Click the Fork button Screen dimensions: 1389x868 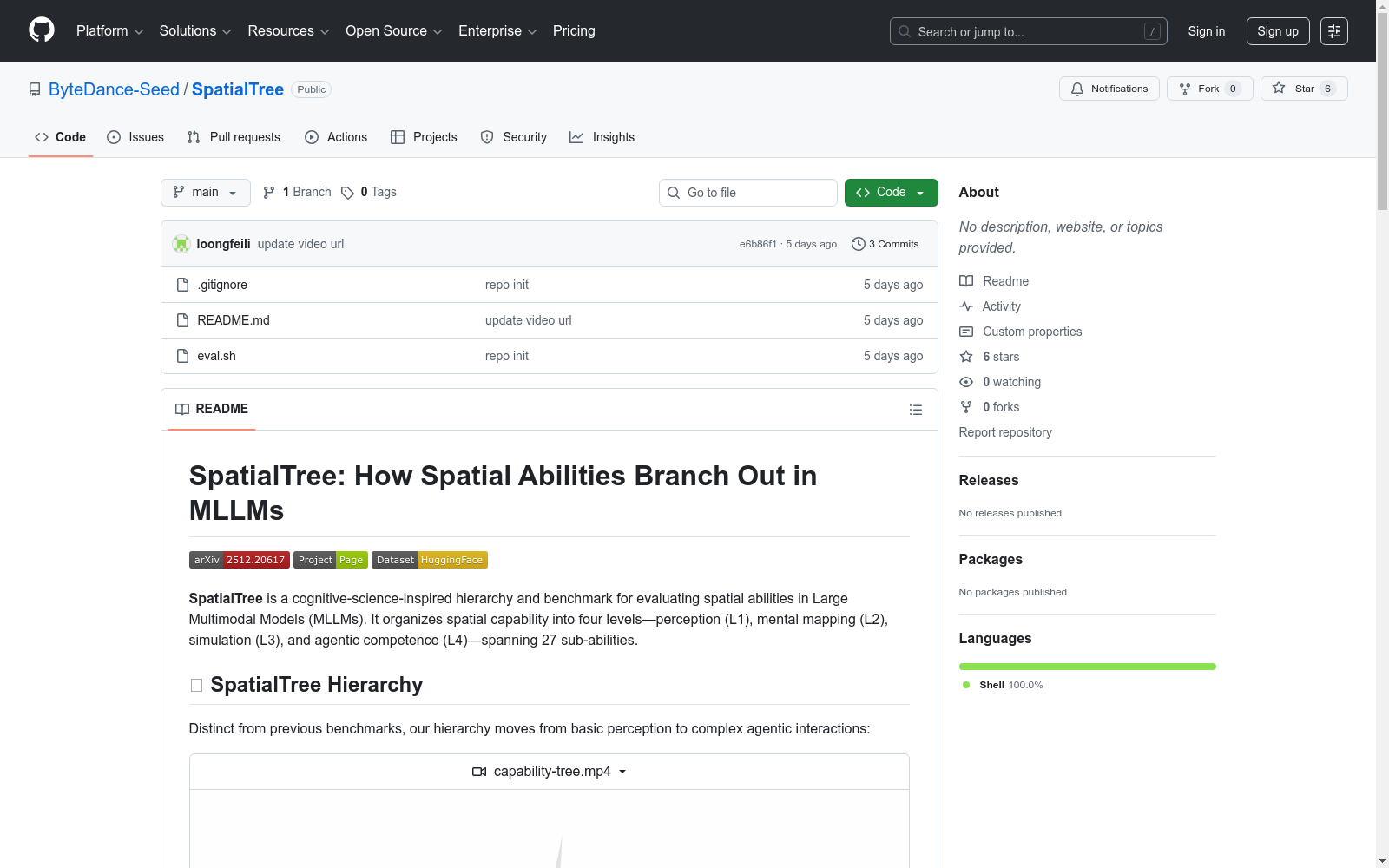pos(1210,89)
